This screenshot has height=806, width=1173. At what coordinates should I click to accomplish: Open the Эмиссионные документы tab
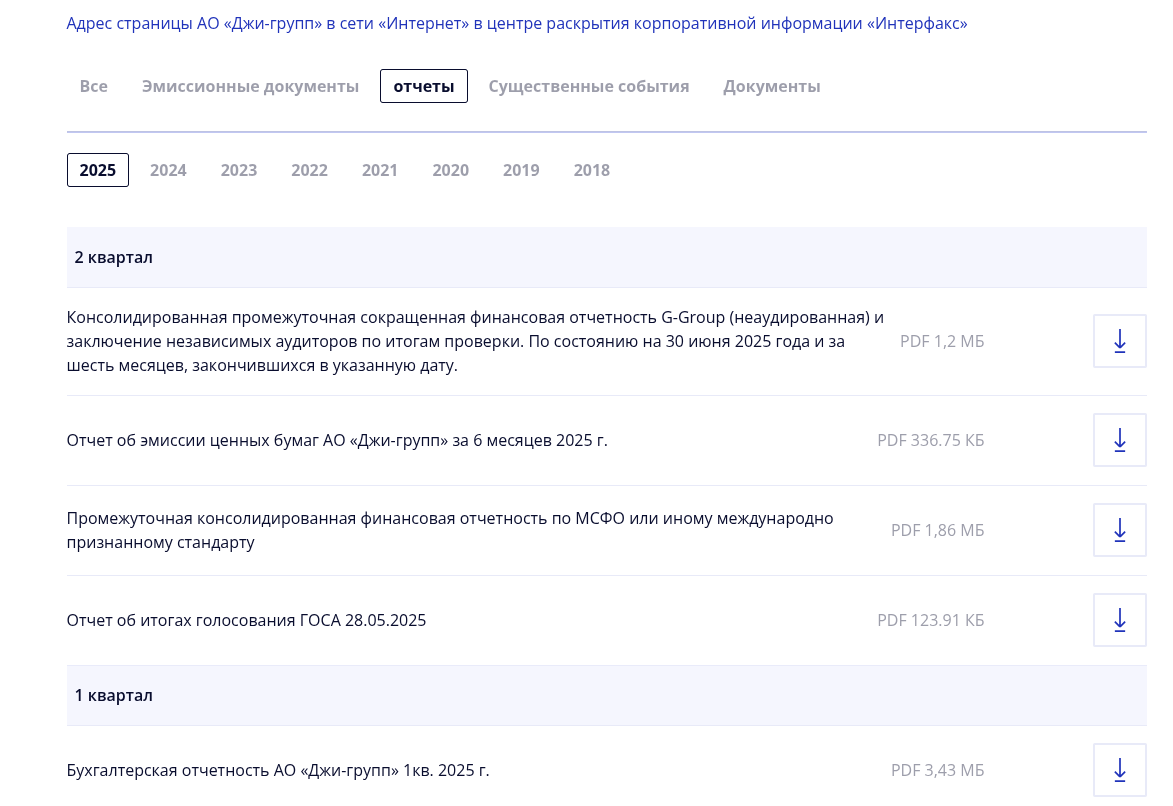coord(251,86)
